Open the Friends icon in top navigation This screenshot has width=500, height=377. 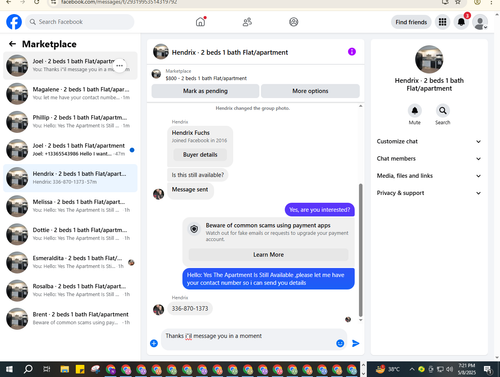[247, 22]
